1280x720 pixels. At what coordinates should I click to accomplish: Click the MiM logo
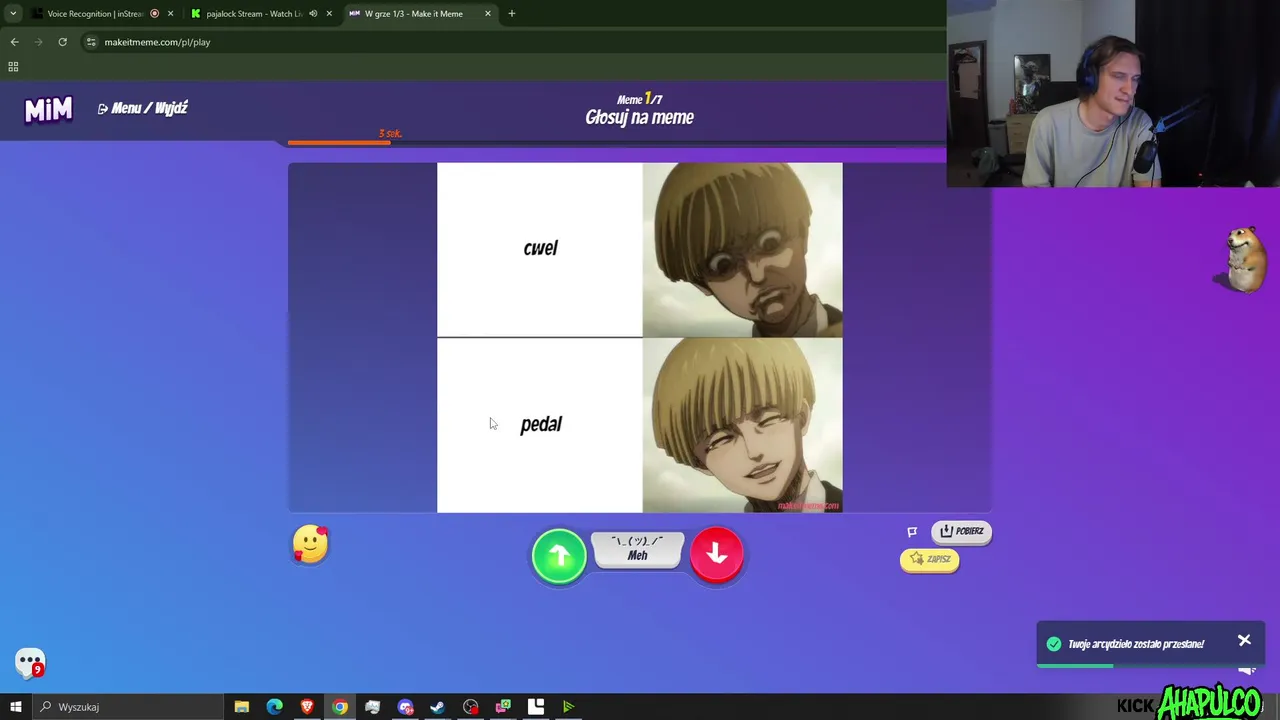(x=48, y=109)
